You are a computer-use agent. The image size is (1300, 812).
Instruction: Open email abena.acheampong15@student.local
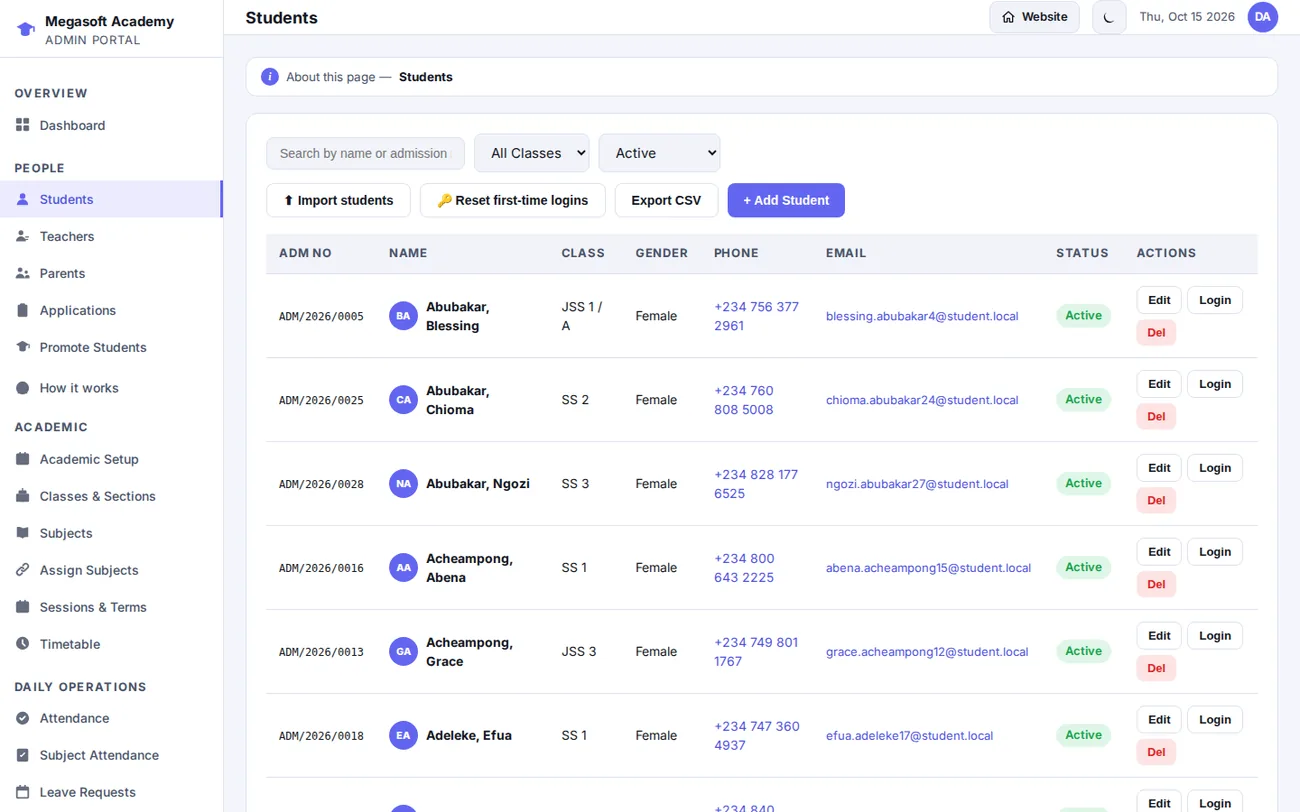(x=928, y=568)
